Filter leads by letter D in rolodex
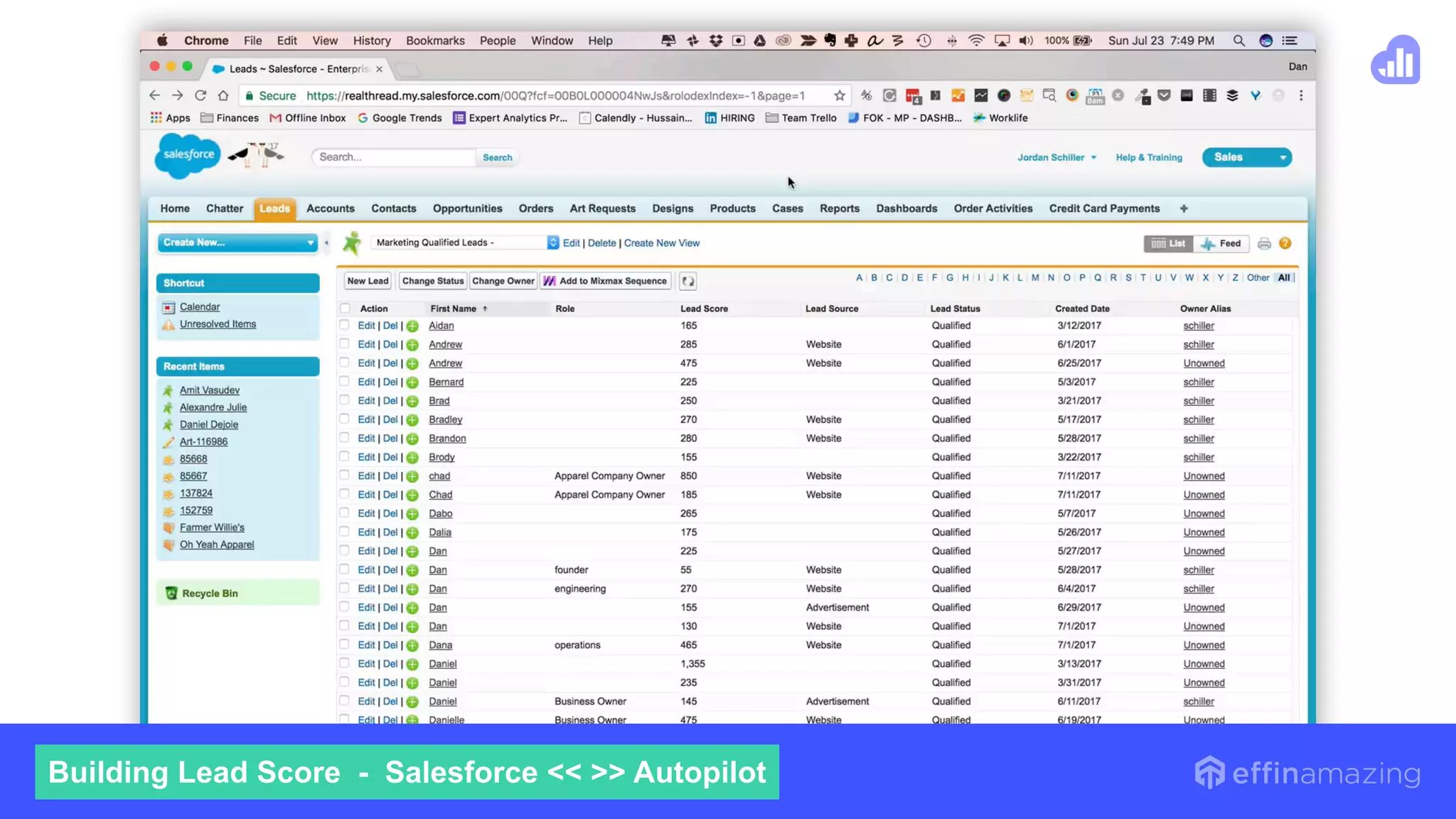 tap(904, 278)
